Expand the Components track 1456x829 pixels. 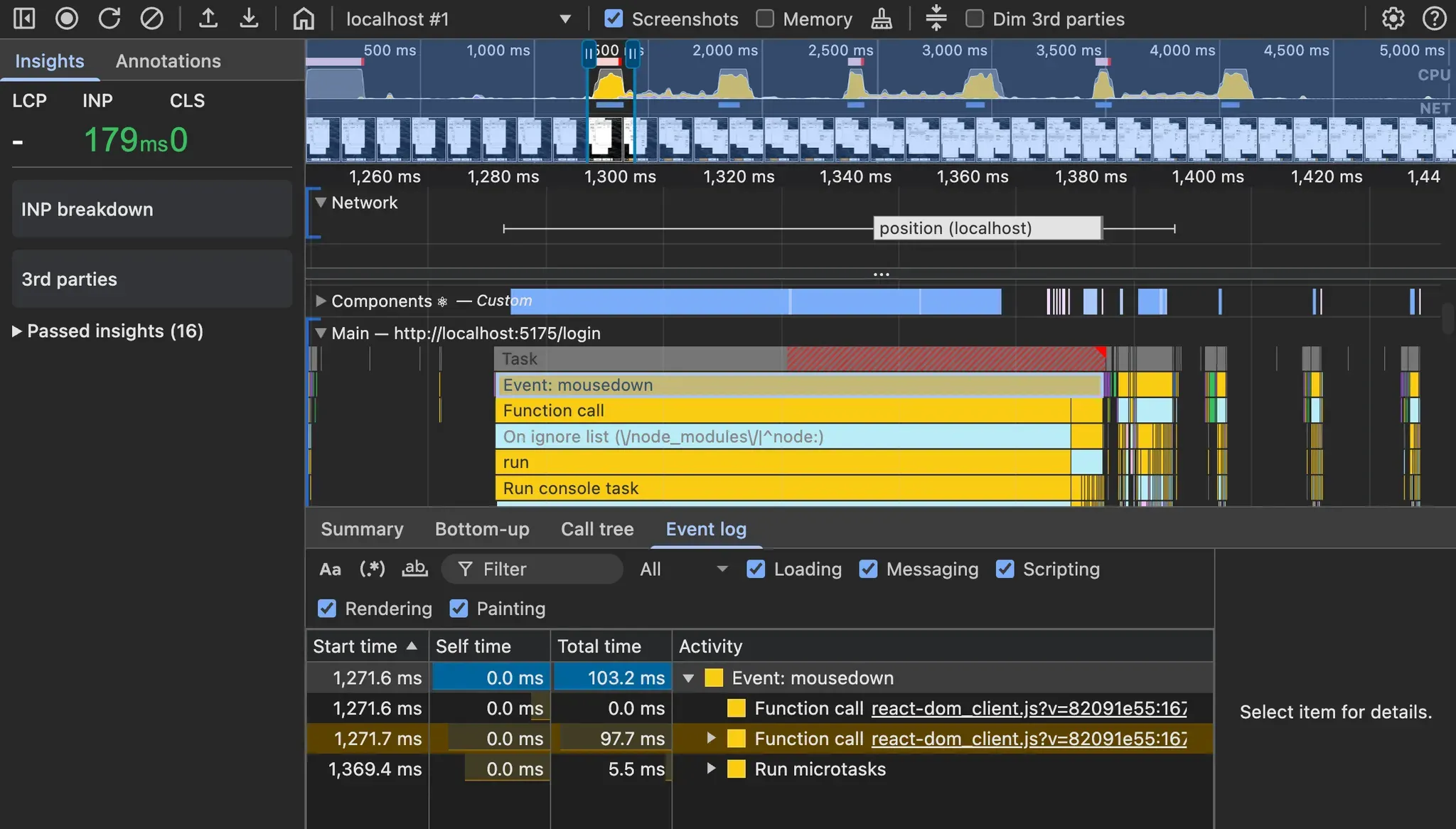click(x=321, y=301)
